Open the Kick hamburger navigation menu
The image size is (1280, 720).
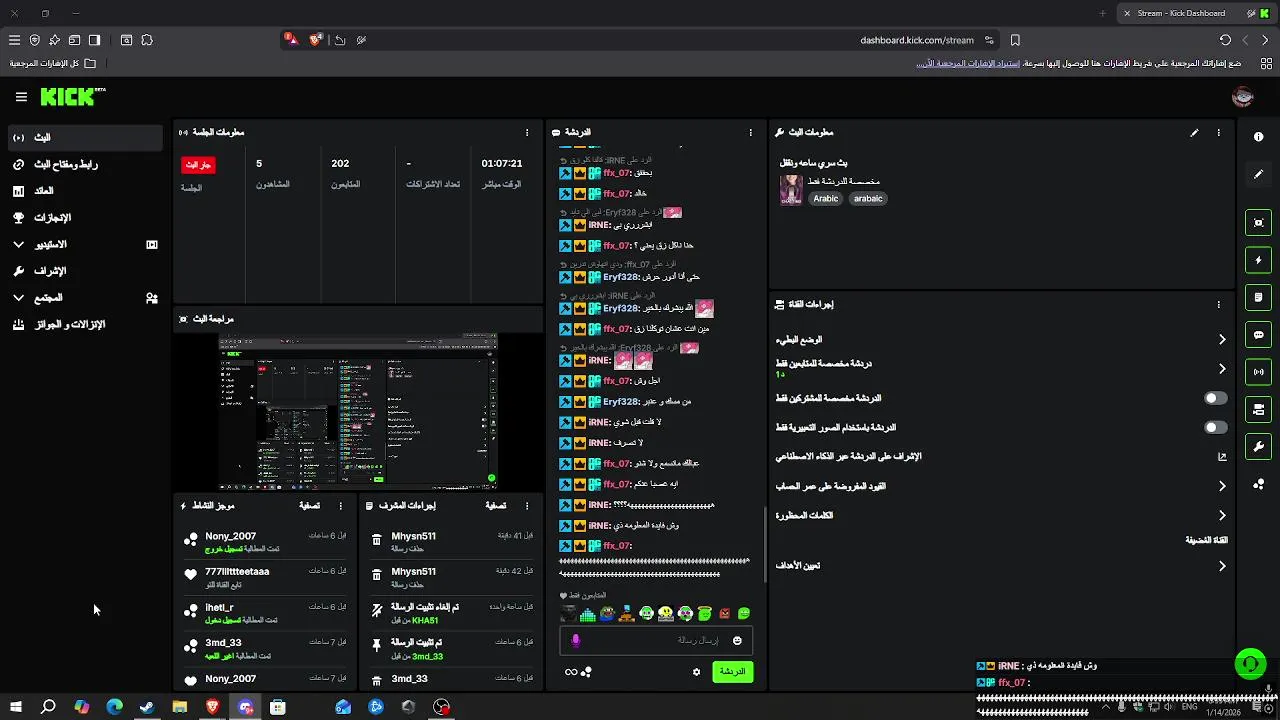click(x=21, y=97)
